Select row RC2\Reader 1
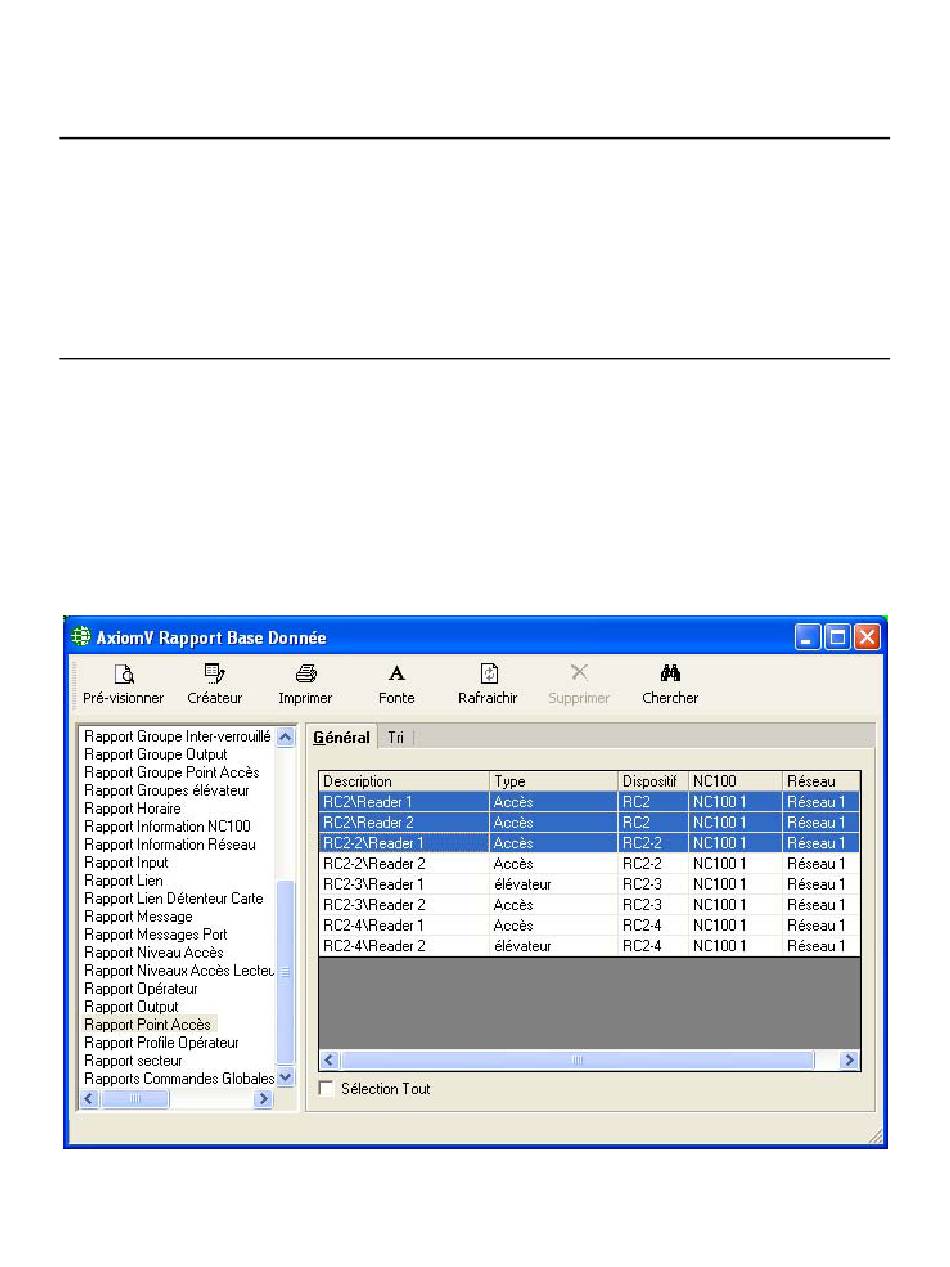 pos(589,802)
